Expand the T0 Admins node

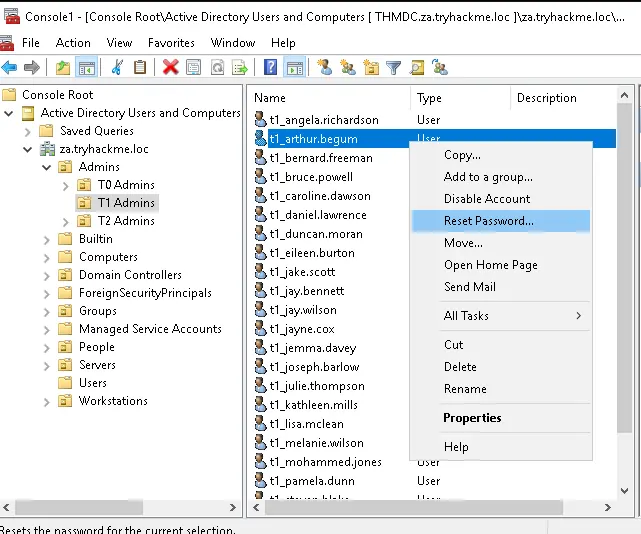[65, 186]
